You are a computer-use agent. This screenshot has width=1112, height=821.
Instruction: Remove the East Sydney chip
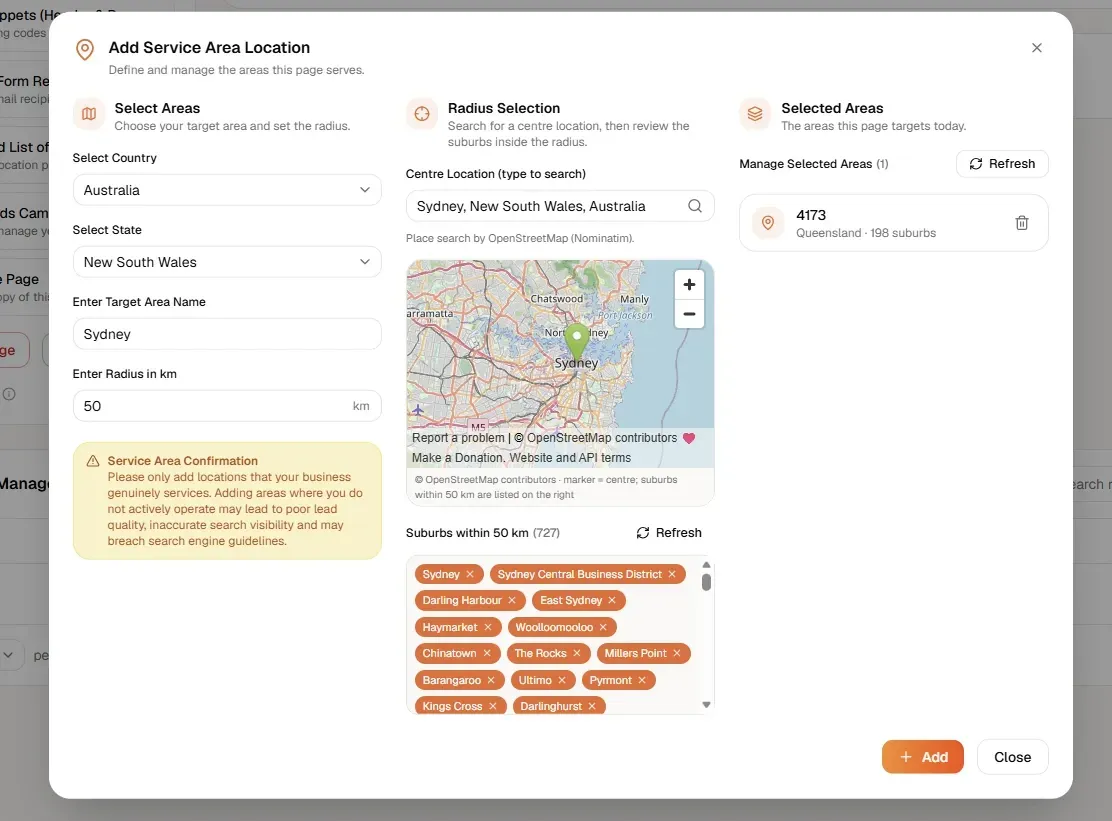coord(612,601)
